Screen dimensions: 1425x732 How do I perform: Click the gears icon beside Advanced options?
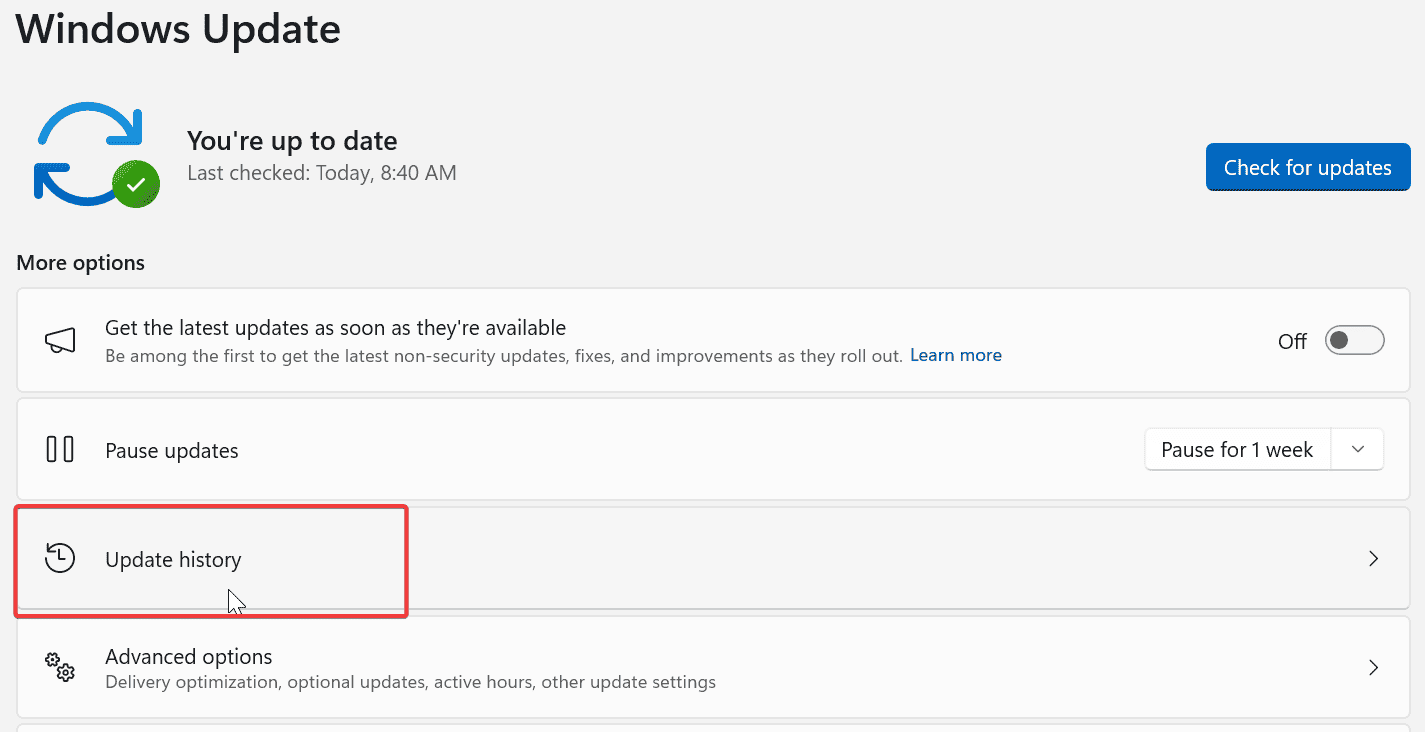pos(60,667)
